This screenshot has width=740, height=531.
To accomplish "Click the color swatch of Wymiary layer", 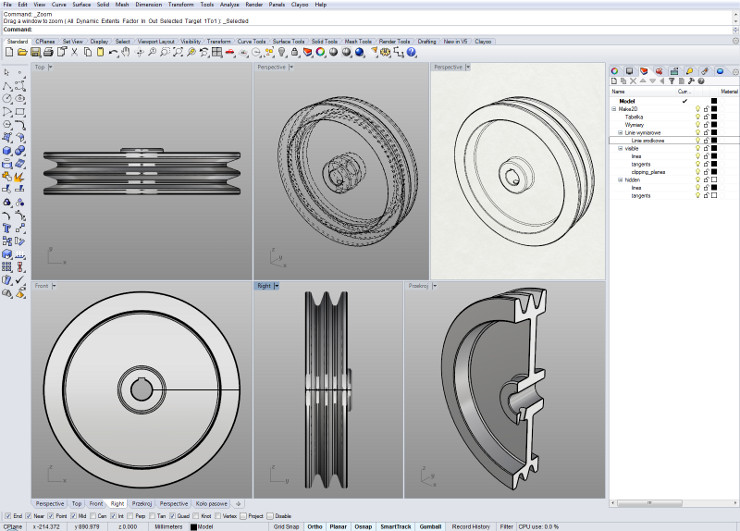I will 714,125.
